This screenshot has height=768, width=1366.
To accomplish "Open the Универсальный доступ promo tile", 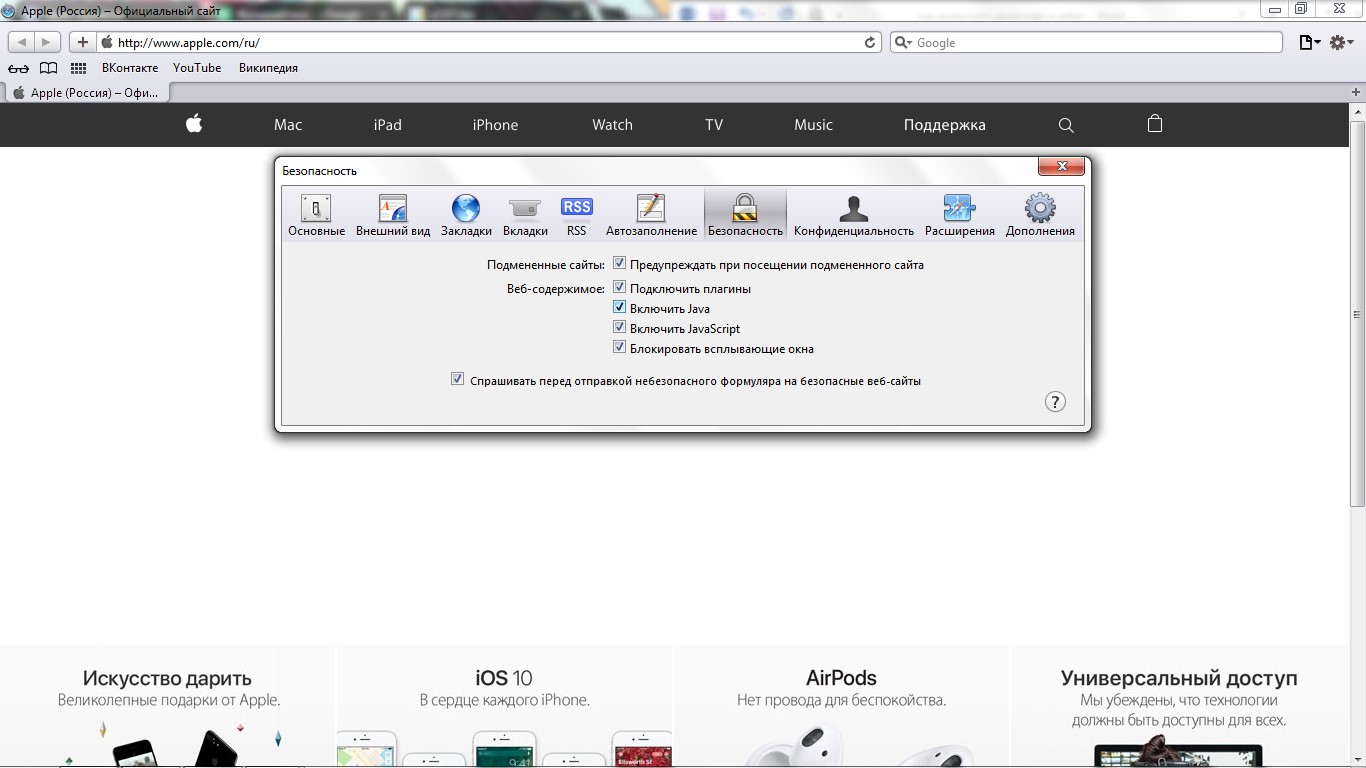I will coord(1179,706).
